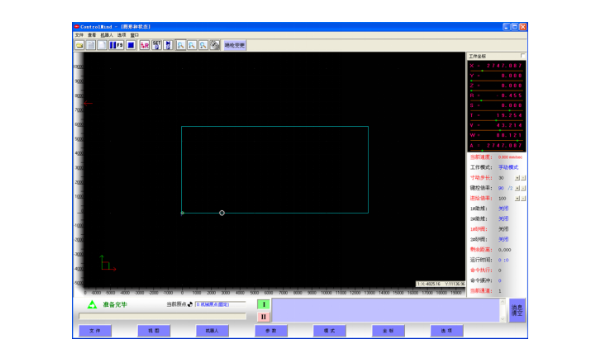Click the 消息清空 clear message button
The width and height of the screenshot is (606, 364).
(x=517, y=310)
